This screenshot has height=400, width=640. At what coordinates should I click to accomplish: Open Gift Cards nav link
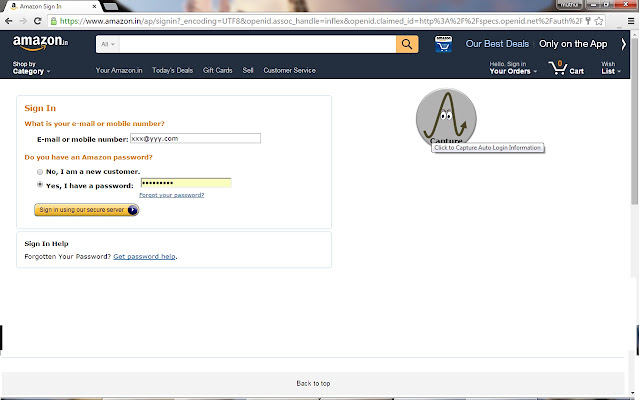(x=218, y=70)
